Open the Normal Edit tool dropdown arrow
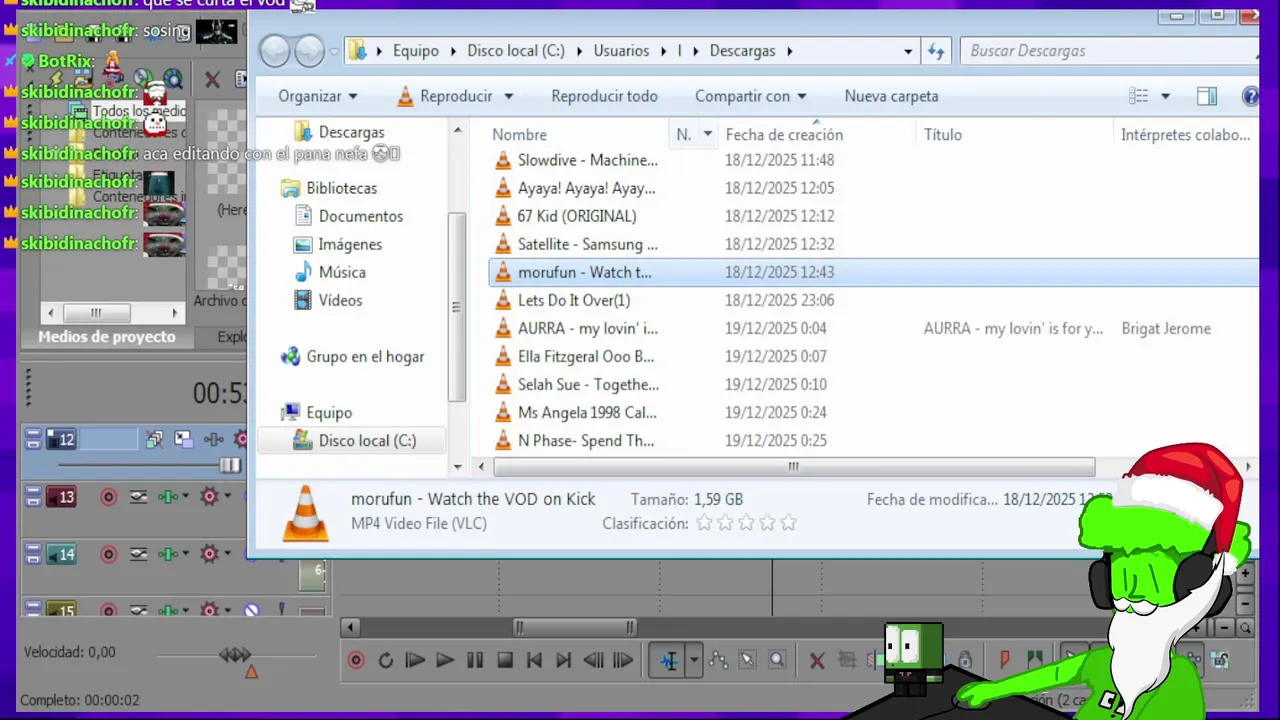Image resolution: width=1280 pixels, height=720 pixels. [694, 660]
